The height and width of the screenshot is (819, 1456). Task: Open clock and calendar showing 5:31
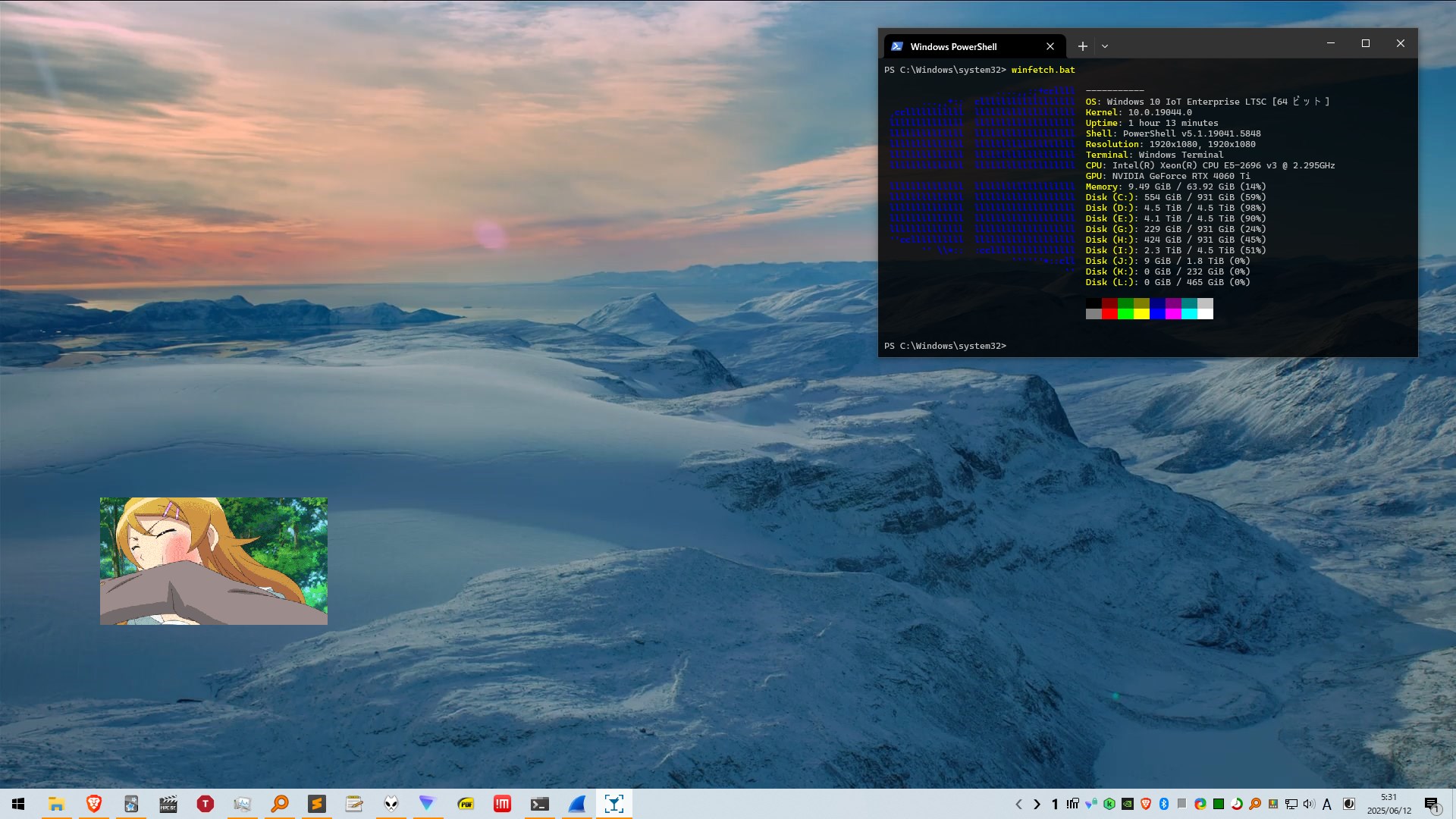[1389, 804]
